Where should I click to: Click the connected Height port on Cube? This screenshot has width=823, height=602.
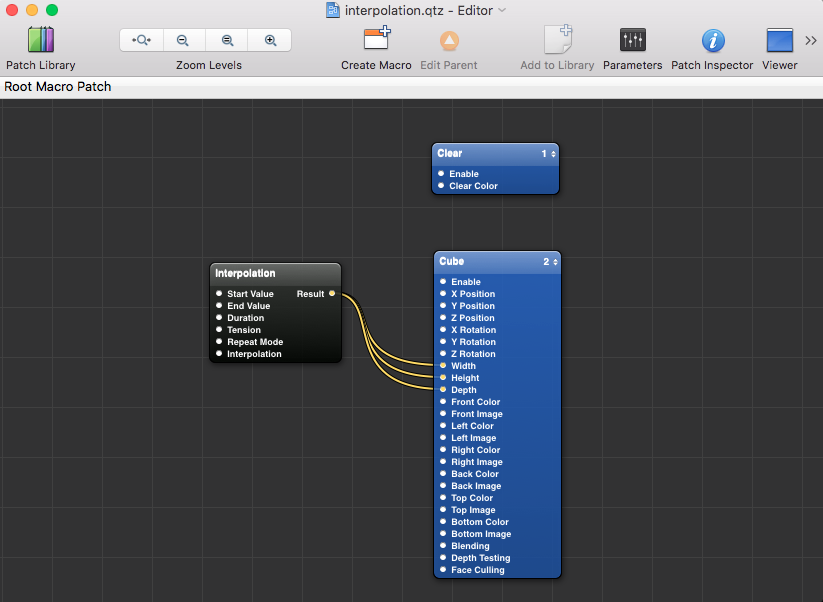443,377
